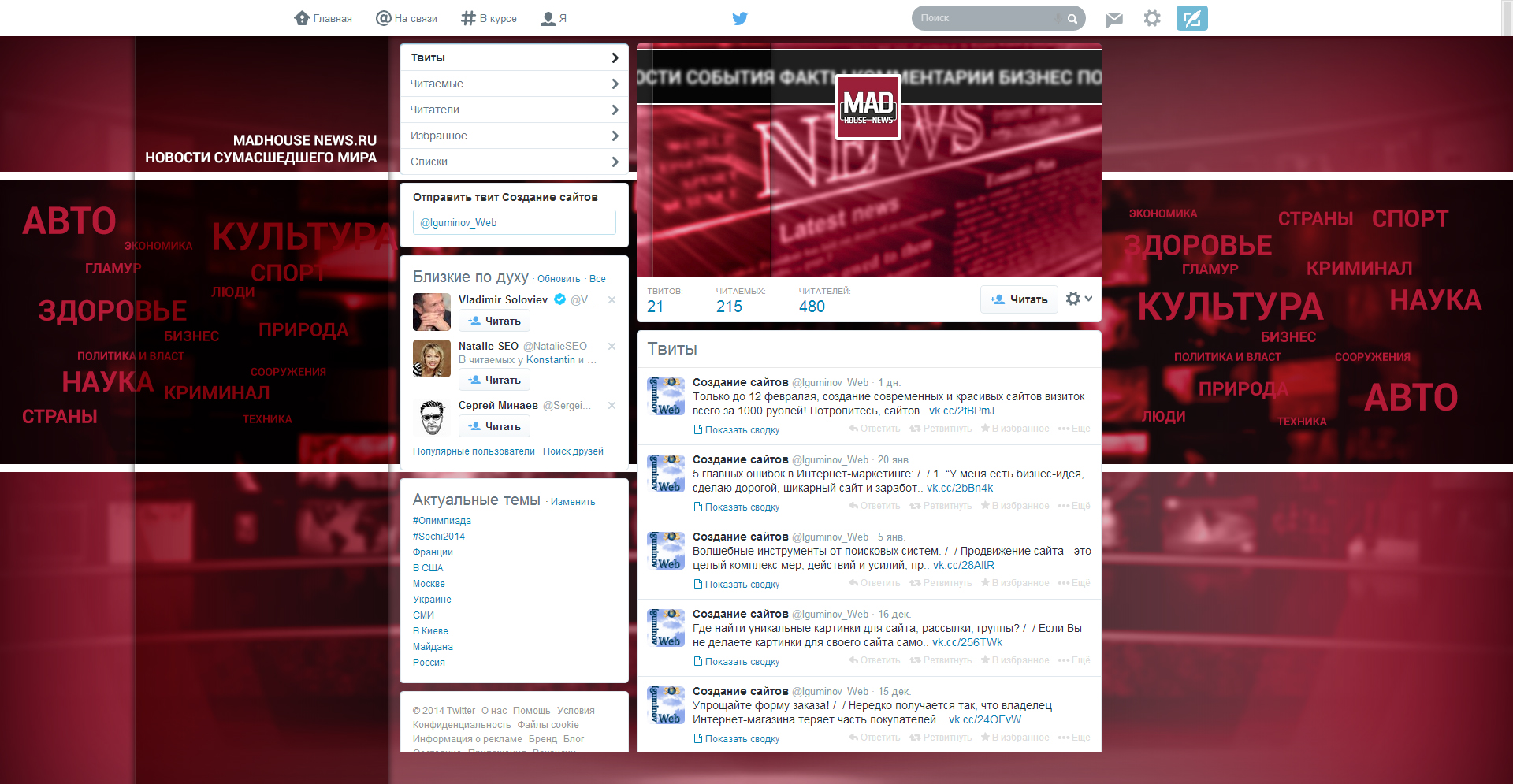
Task: Open Vladimir Soloviev avatar
Action: click(x=432, y=312)
